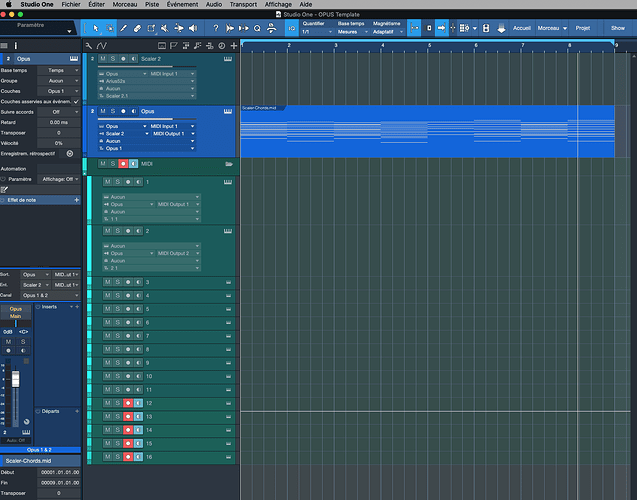Open instrument editor on Scaler 2 track

[x=228, y=59]
